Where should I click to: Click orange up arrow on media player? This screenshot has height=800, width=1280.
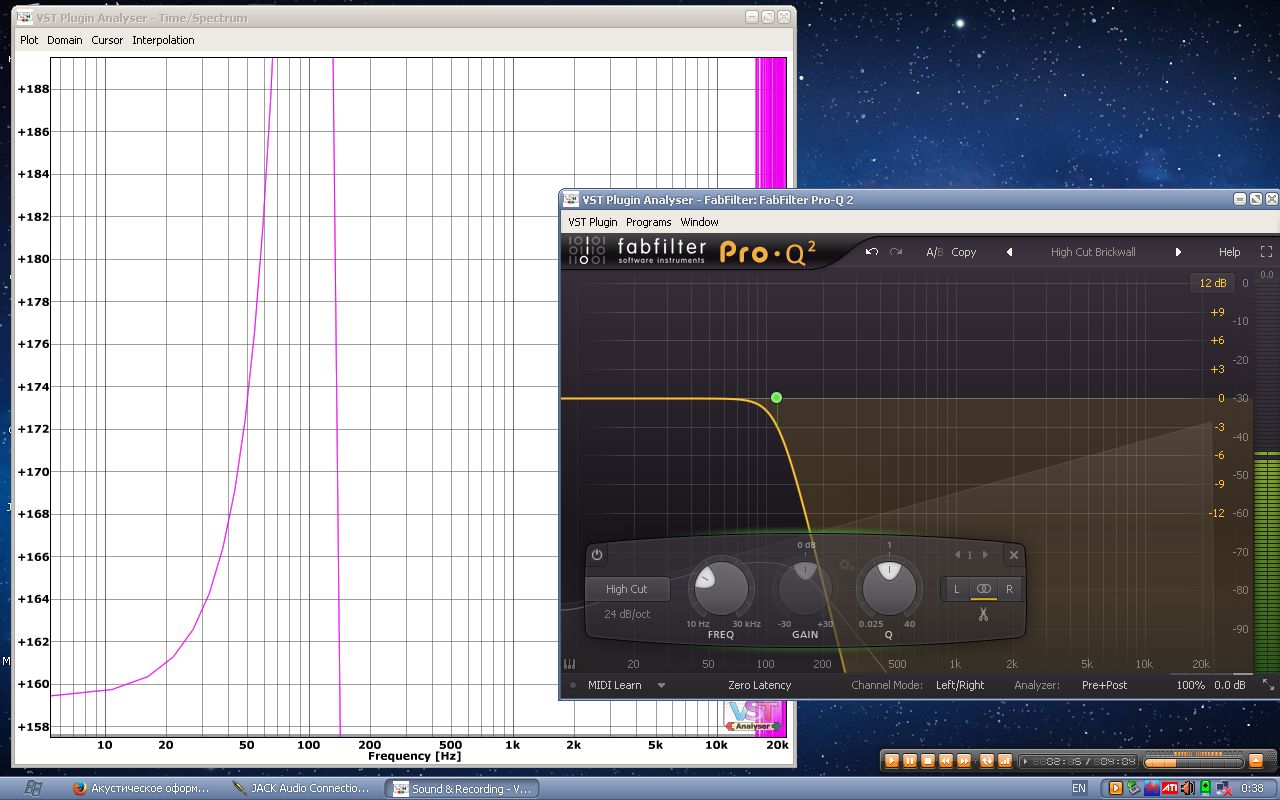[1256, 761]
